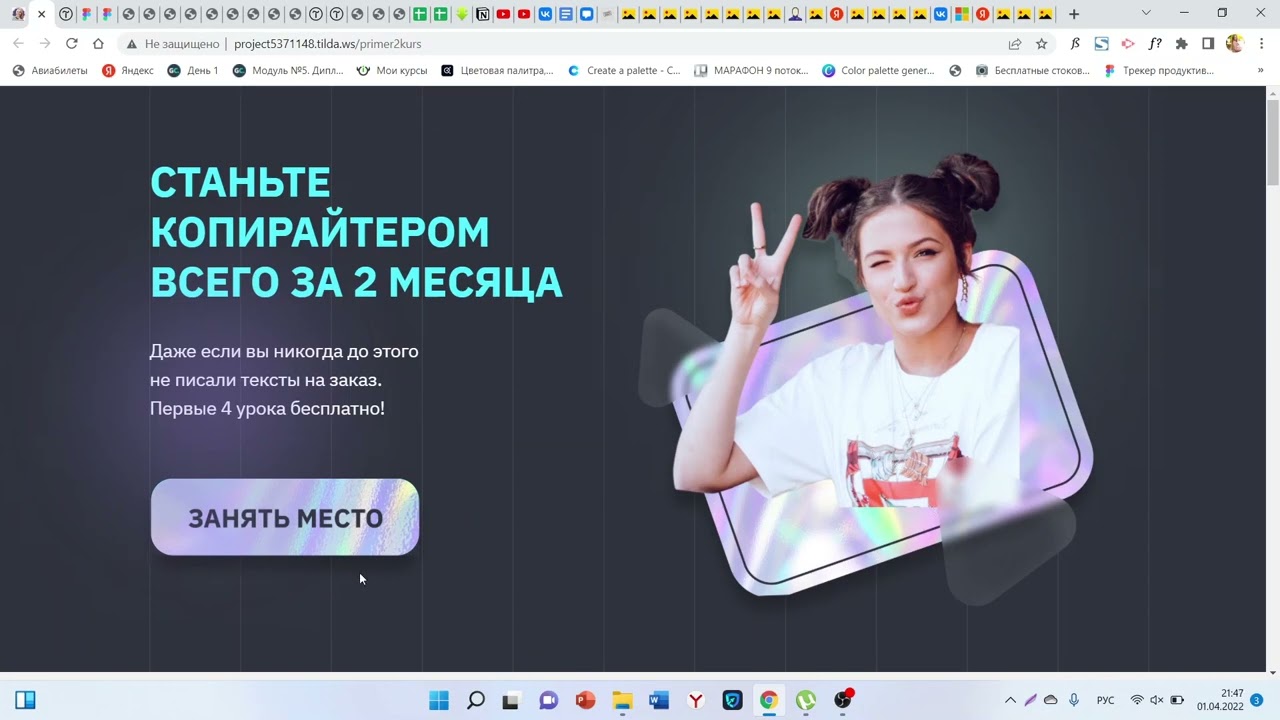This screenshot has width=1280, height=720.
Task: Open the fonts 'f?' extension icon
Action: coord(1155,44)
